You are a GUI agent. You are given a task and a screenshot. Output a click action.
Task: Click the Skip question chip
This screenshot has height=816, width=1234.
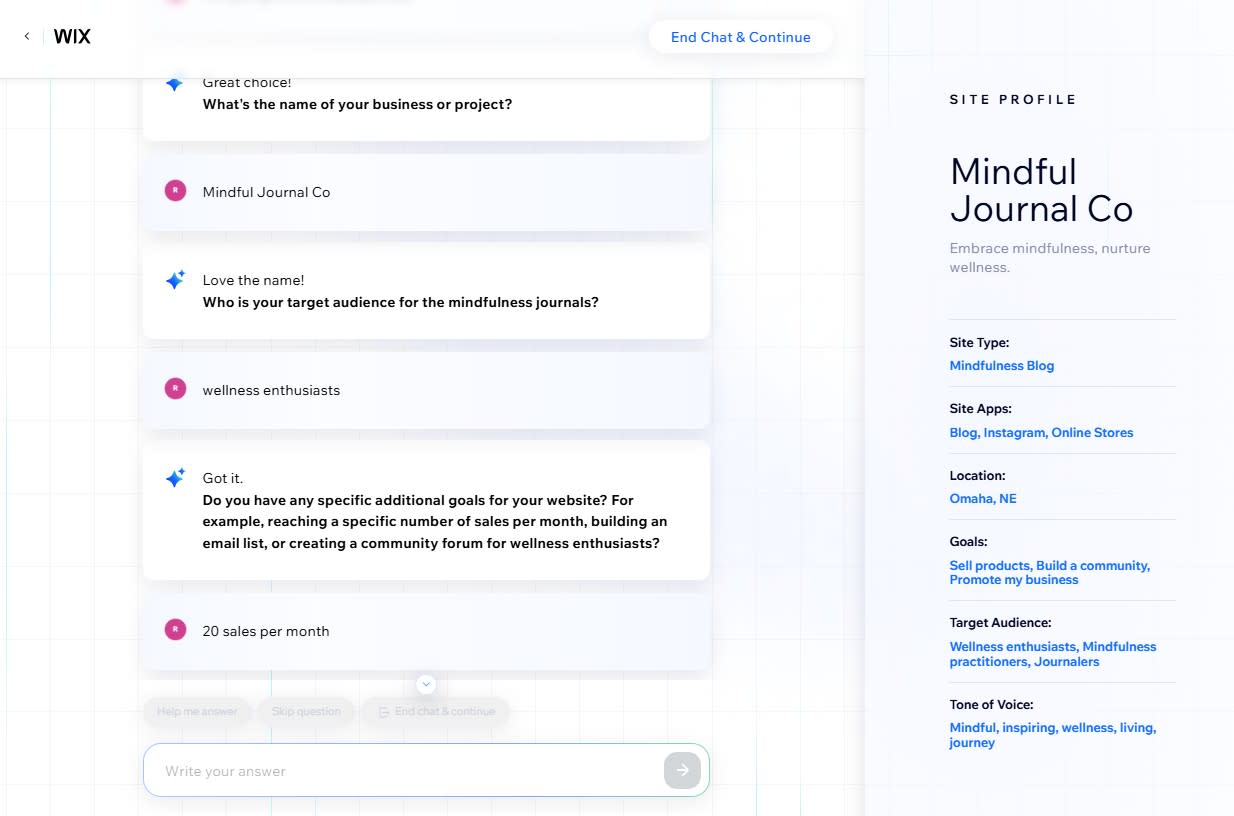pos(306,711)
